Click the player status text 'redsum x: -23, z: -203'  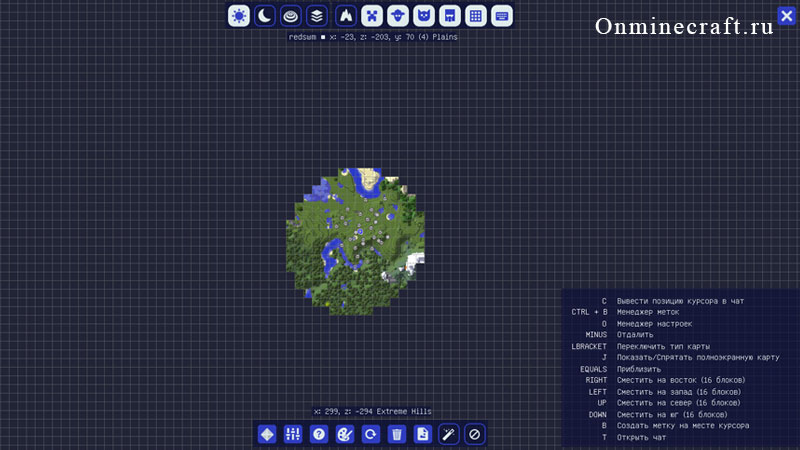pos(373,37)
